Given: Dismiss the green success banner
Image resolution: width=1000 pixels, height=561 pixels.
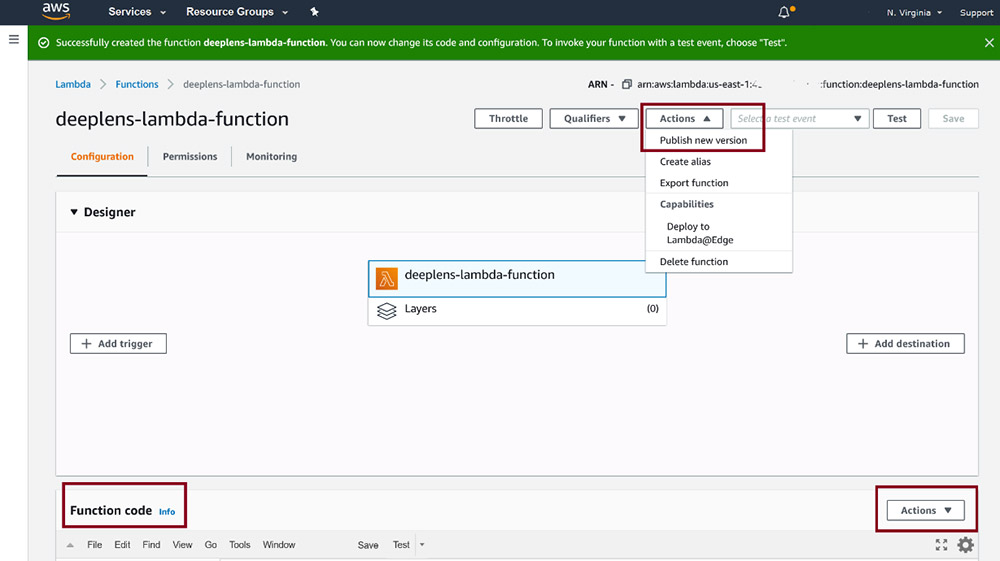Looking at the screenshot, I should [989, 43].
